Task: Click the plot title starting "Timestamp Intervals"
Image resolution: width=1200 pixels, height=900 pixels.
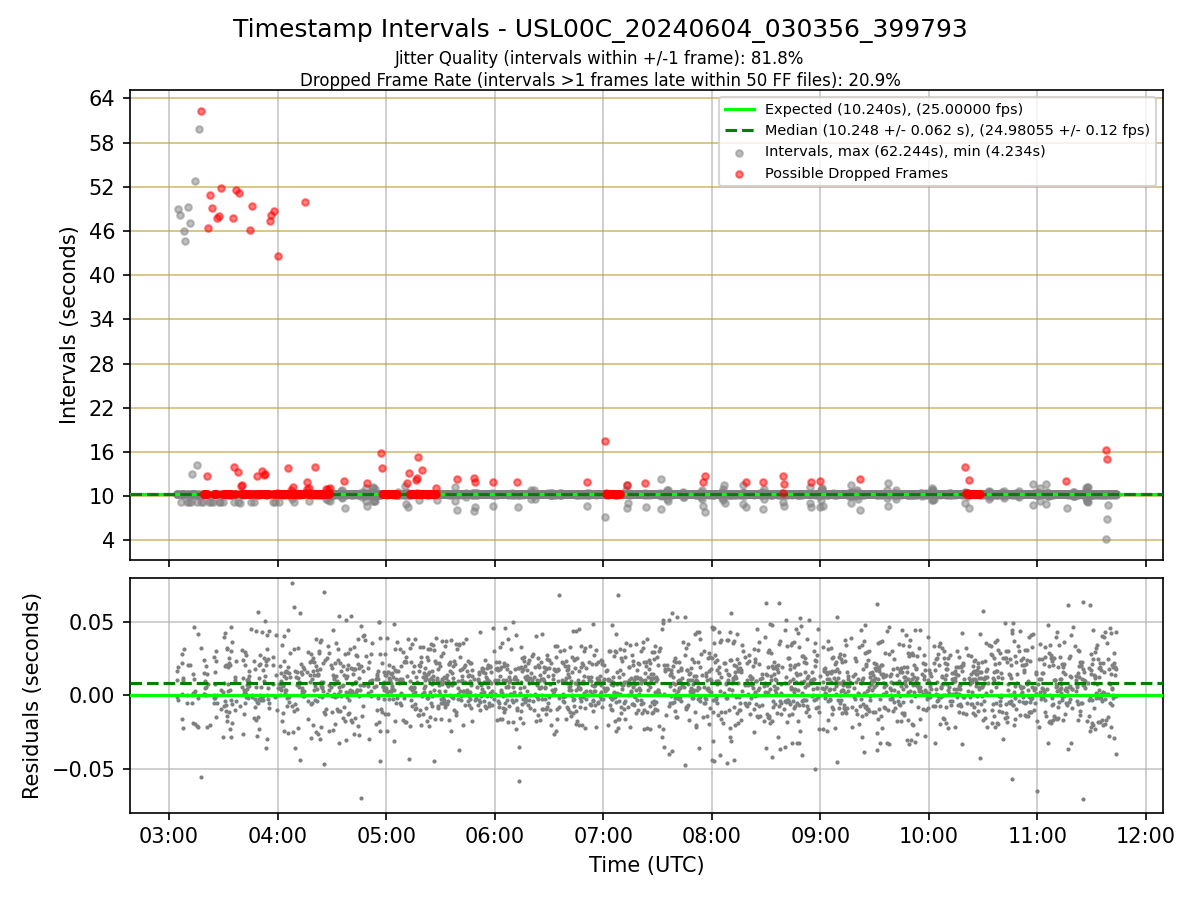Action: pos(600,29)
